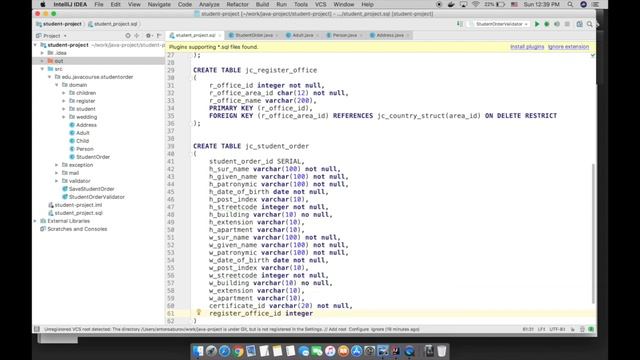Open Launchpad from the Dock
Image resolution: width=640 pixels, height=360 pixels.
(211, 351)
